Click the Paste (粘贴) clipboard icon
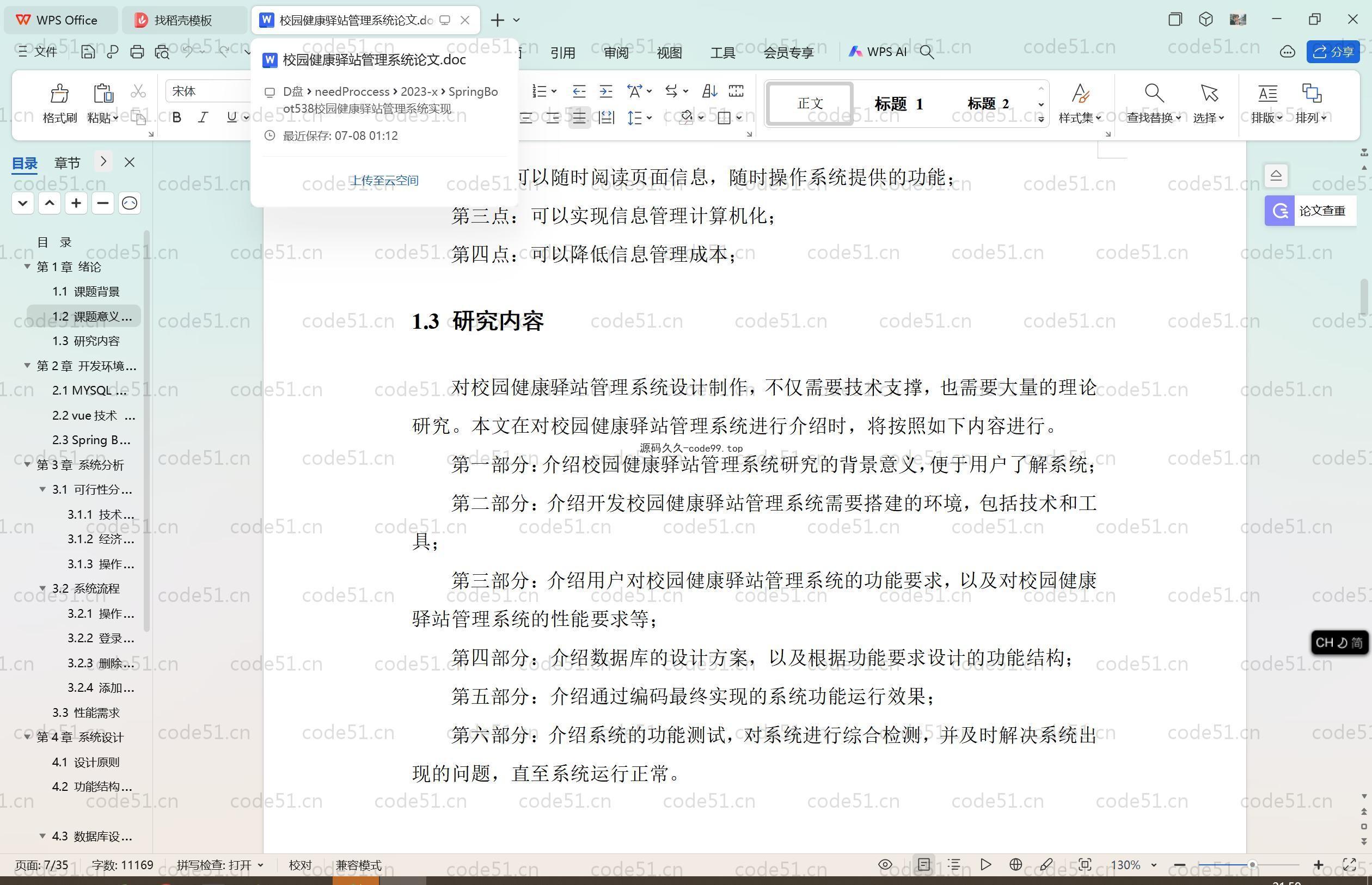 click(x=102, y=93)
